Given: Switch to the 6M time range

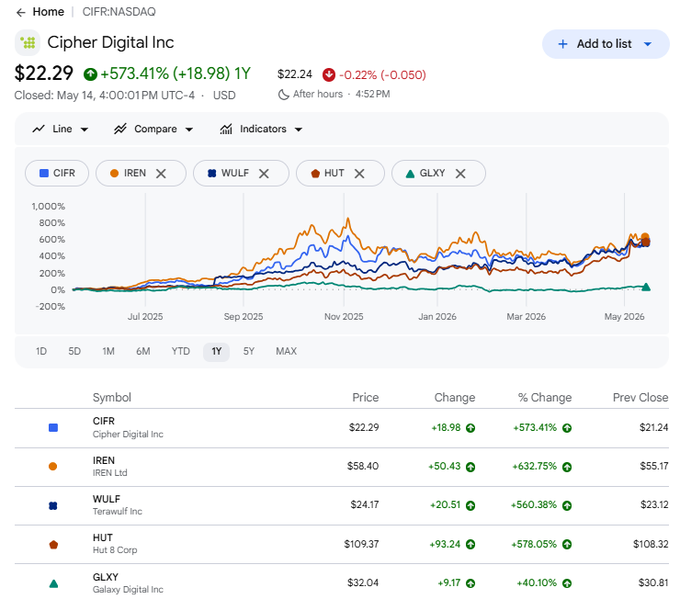Looking at the screenshot, I should coord(143,351).
